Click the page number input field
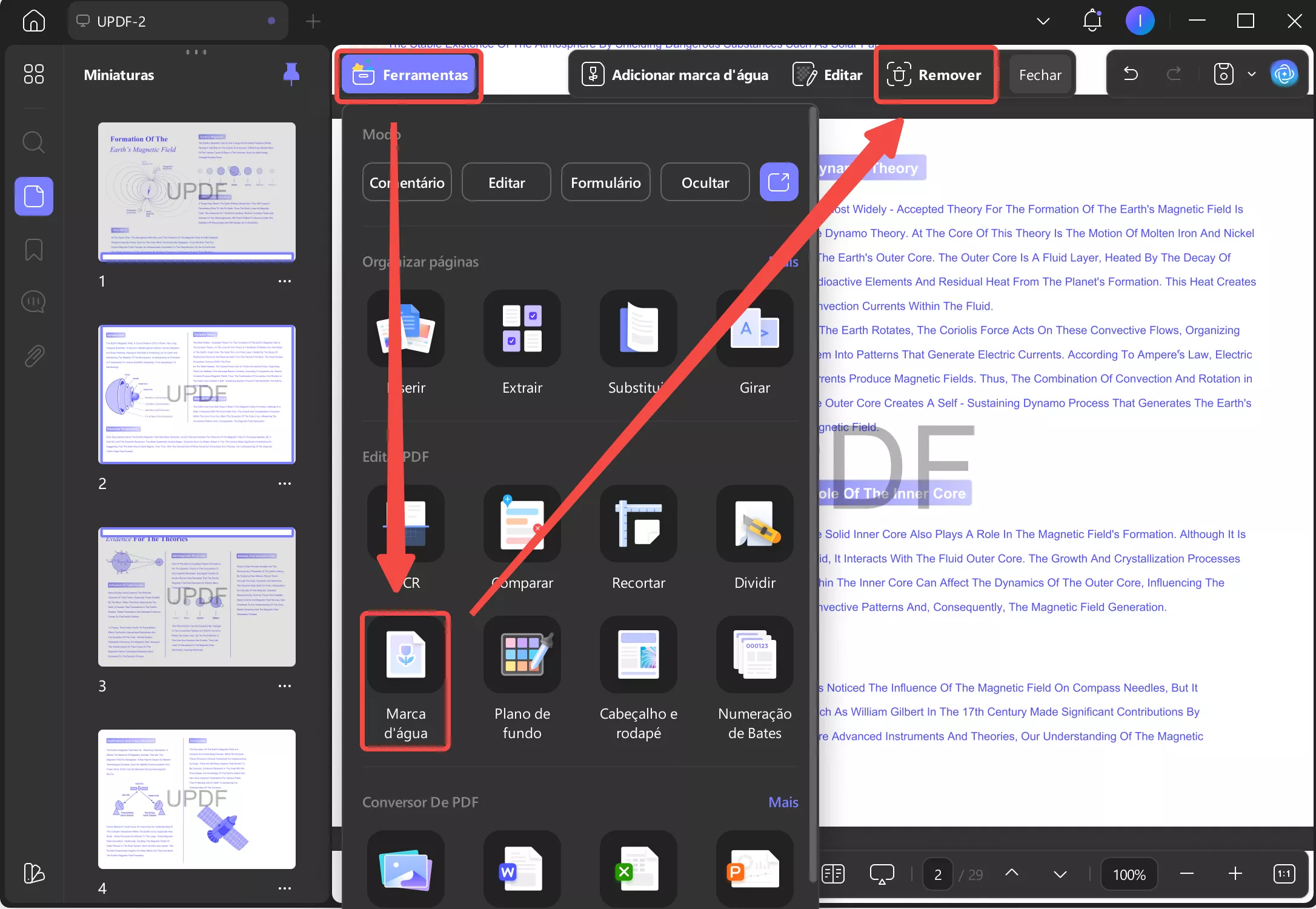1316x909 pixels. pos(937,874)
